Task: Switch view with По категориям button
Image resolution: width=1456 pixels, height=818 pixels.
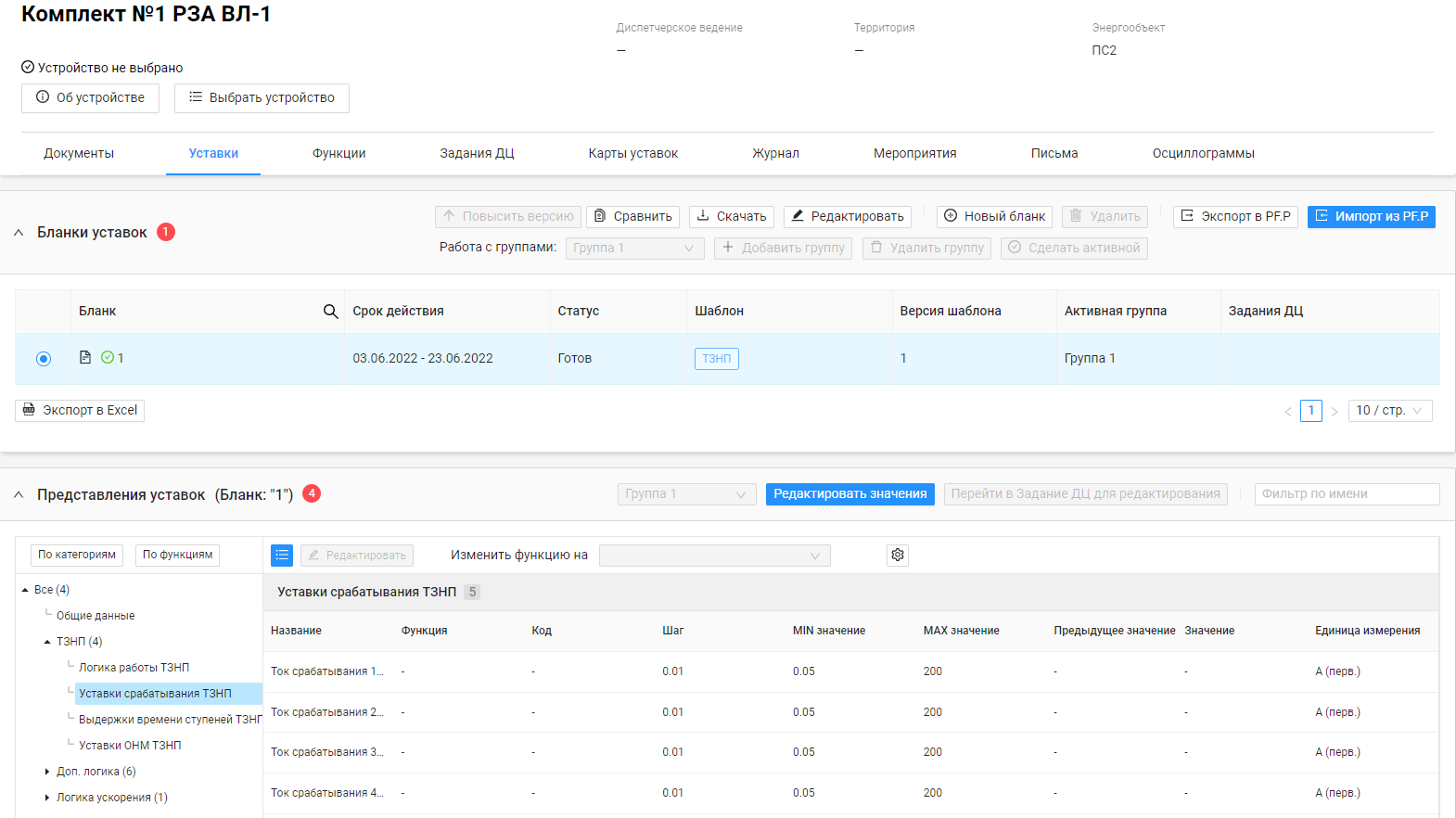Action: (x=77, y=556)
